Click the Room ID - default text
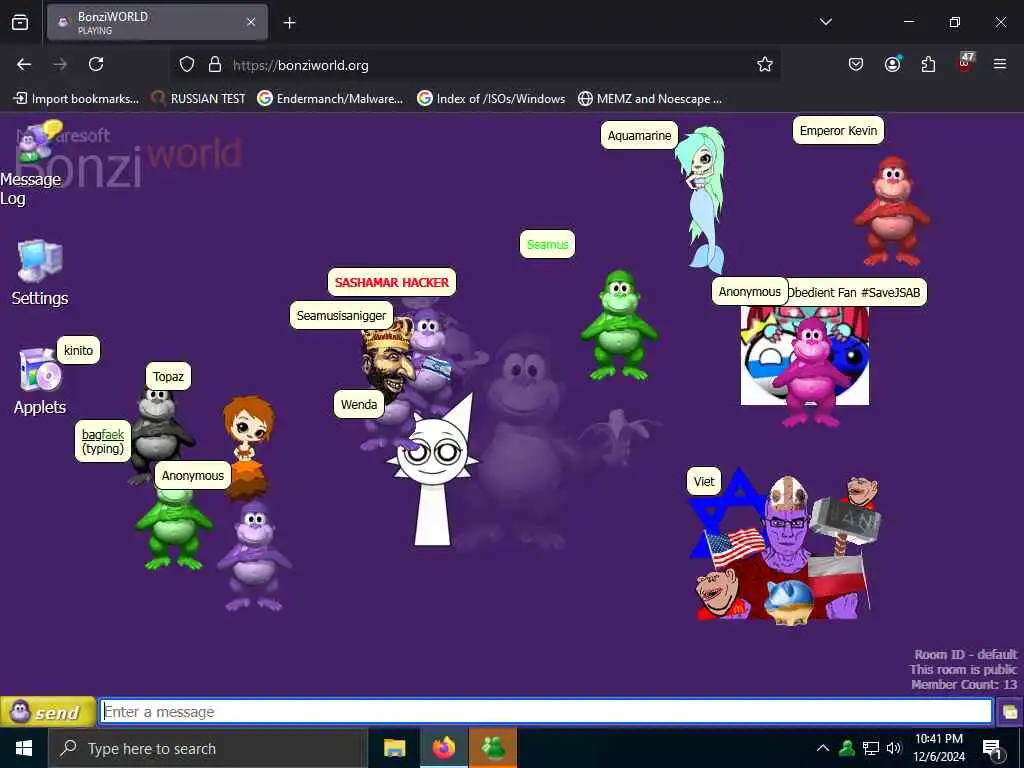 [965, 654]
